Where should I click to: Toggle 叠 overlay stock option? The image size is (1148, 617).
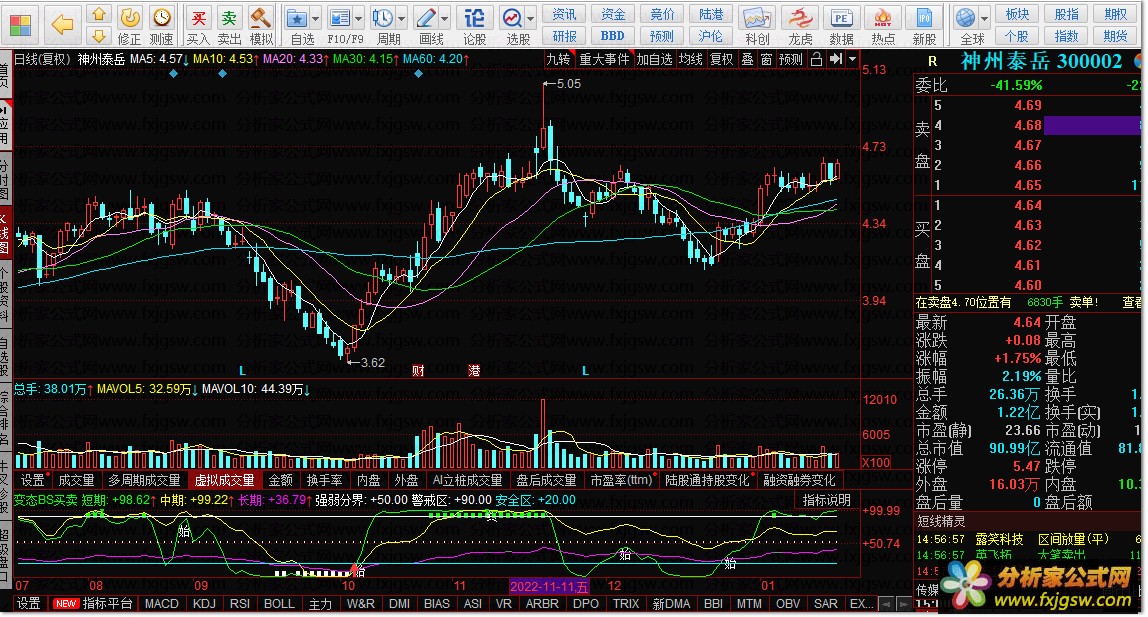[x=748, y=59]
